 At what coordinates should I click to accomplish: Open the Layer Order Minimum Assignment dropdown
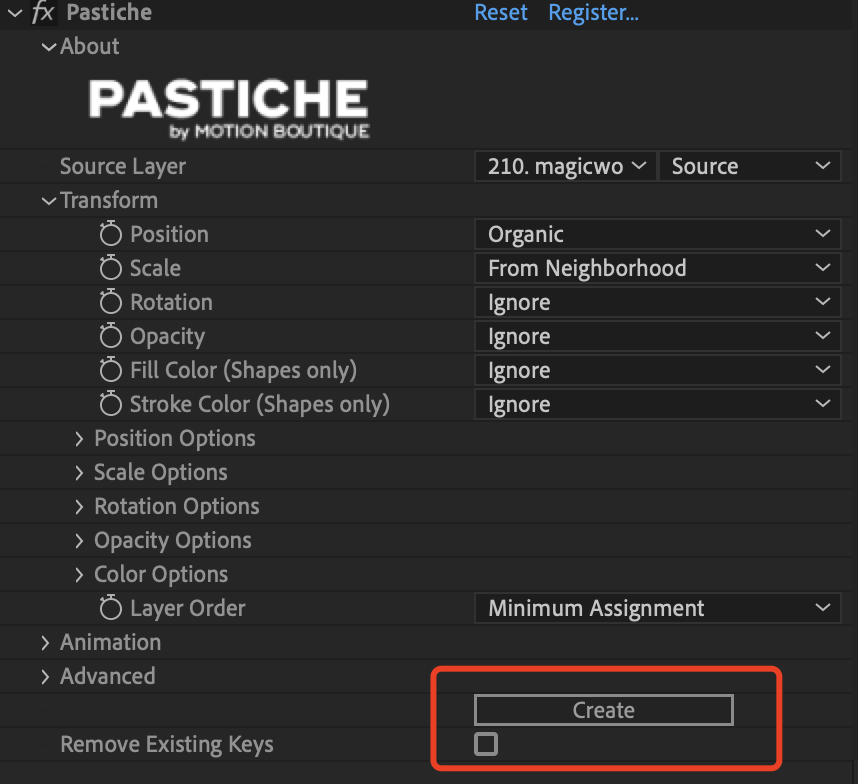657,609
